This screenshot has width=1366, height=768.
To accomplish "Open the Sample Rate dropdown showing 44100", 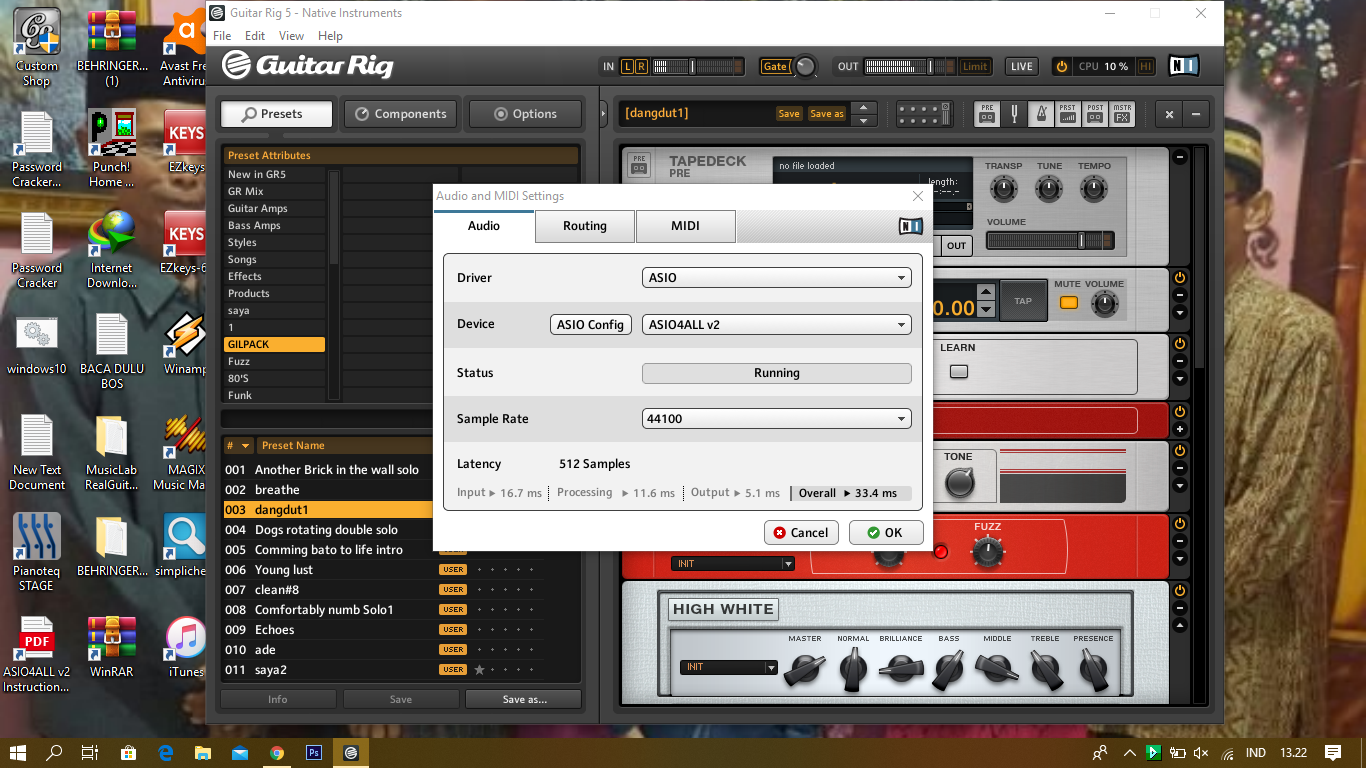I will pos(777,419).
